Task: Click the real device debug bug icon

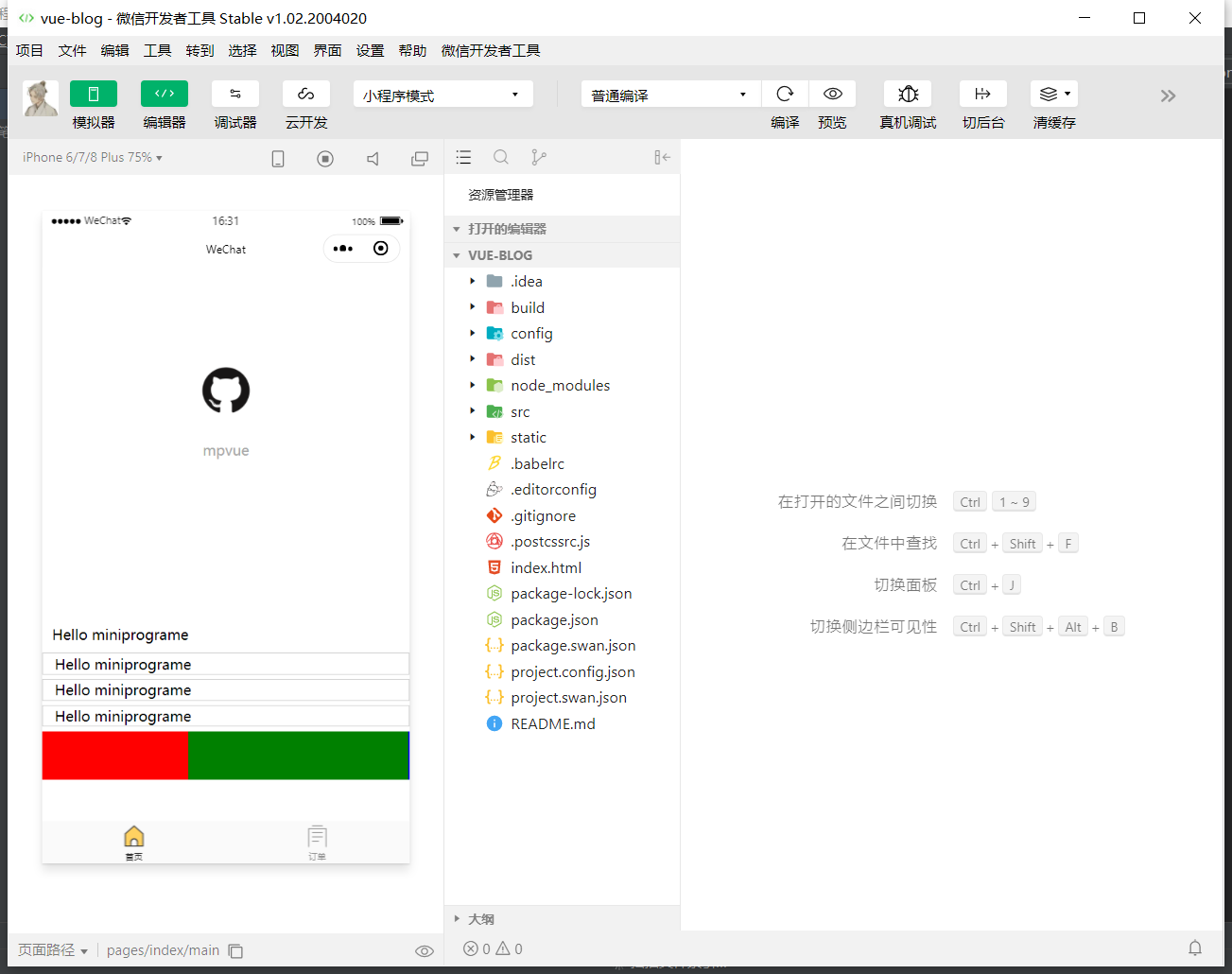Action: pos(908,94)
